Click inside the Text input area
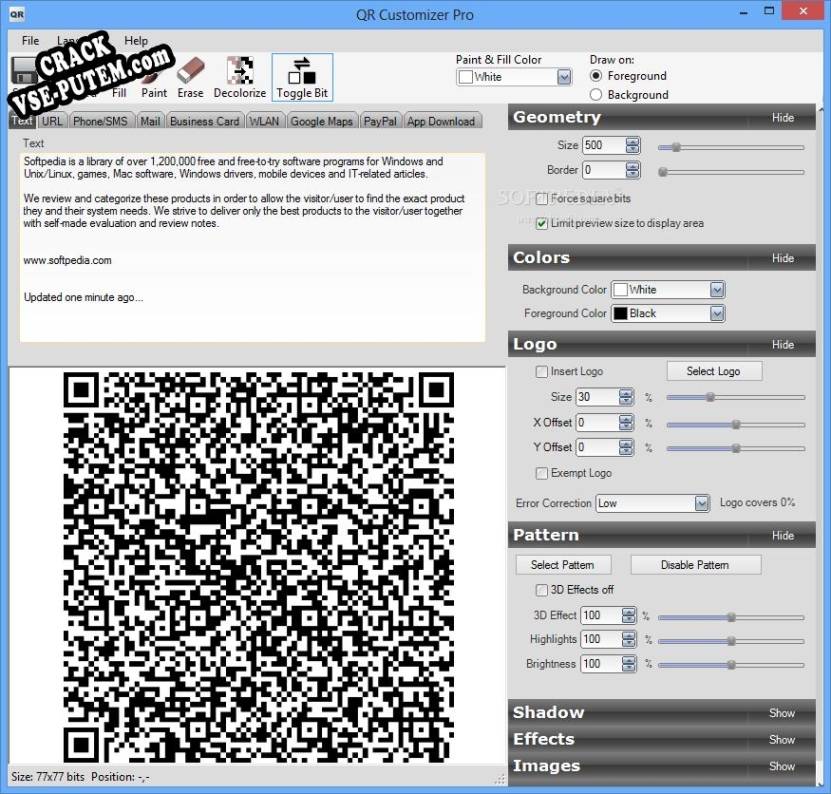Screen dimensions: 831x794 tap(252, 247)
